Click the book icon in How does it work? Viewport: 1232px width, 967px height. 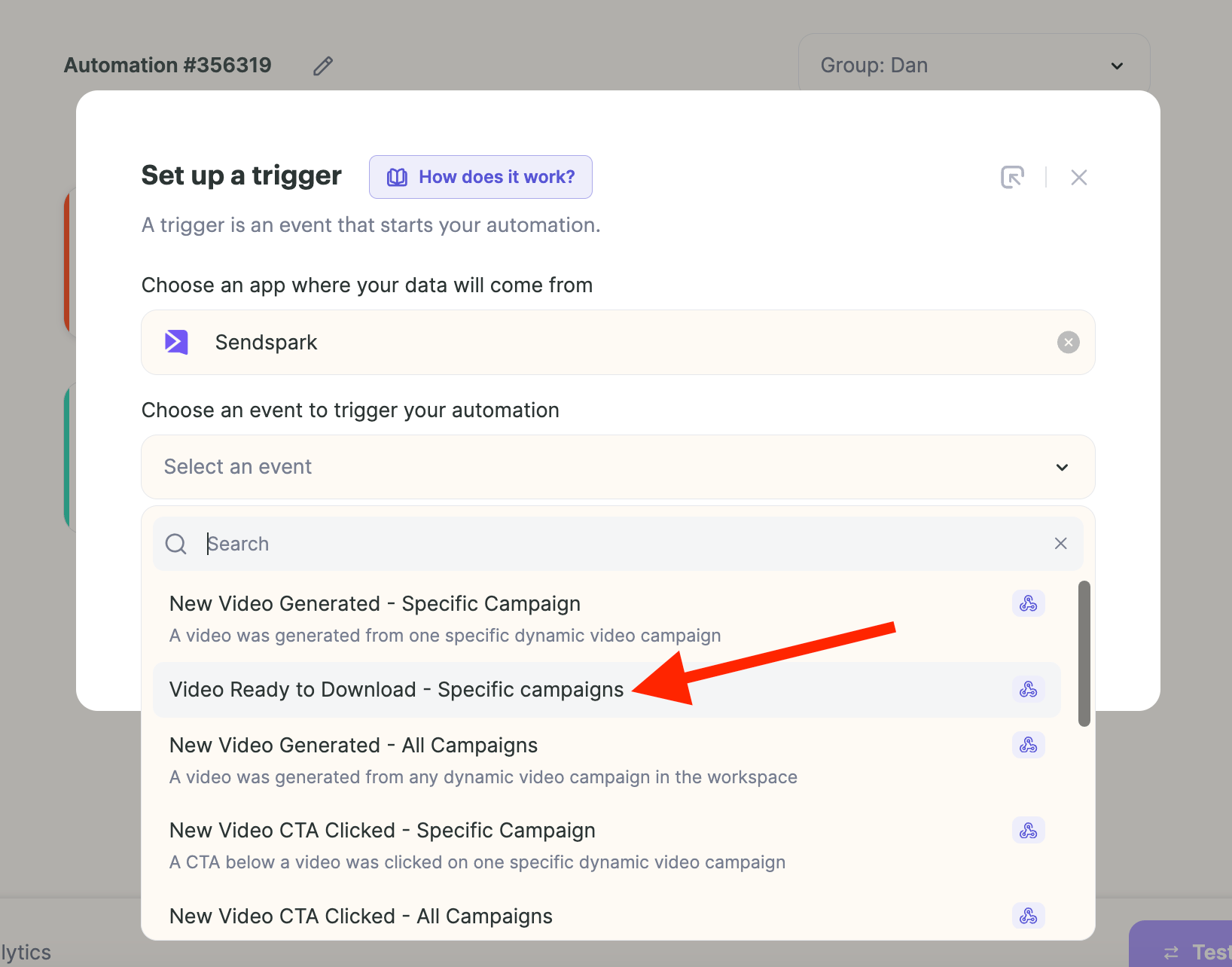point(397,177)
